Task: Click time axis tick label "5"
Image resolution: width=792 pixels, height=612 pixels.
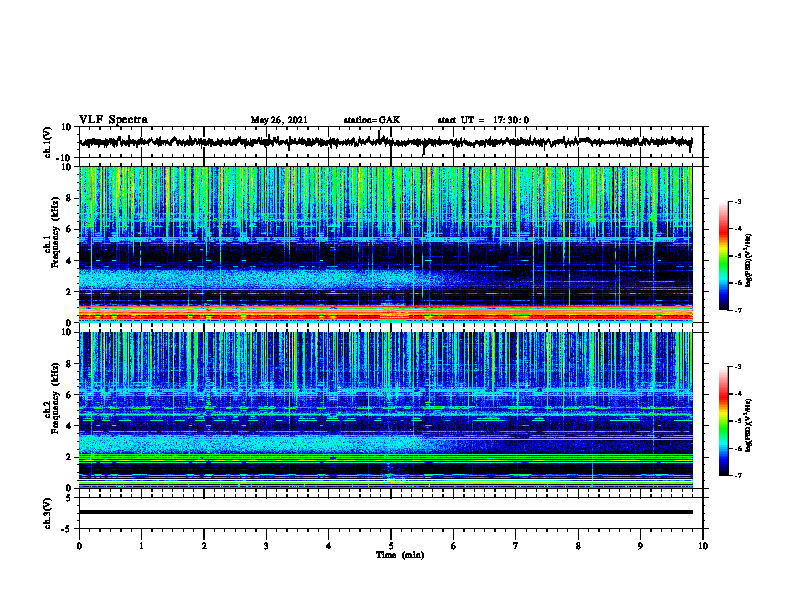Action: 391,546
